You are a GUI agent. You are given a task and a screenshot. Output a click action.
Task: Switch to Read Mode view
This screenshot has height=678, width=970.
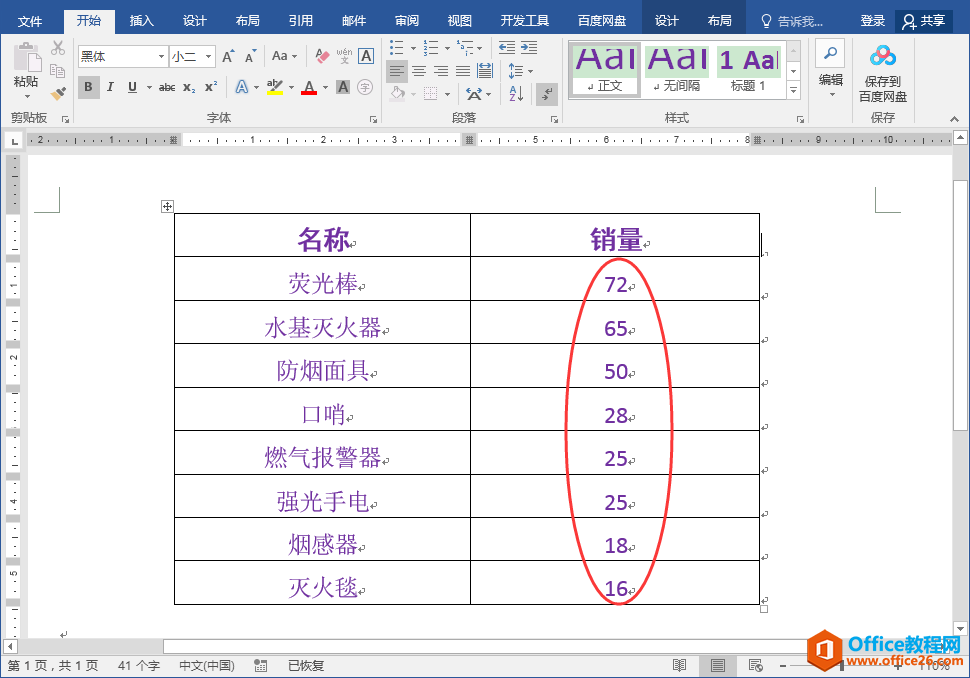click(x=679, y=666)
